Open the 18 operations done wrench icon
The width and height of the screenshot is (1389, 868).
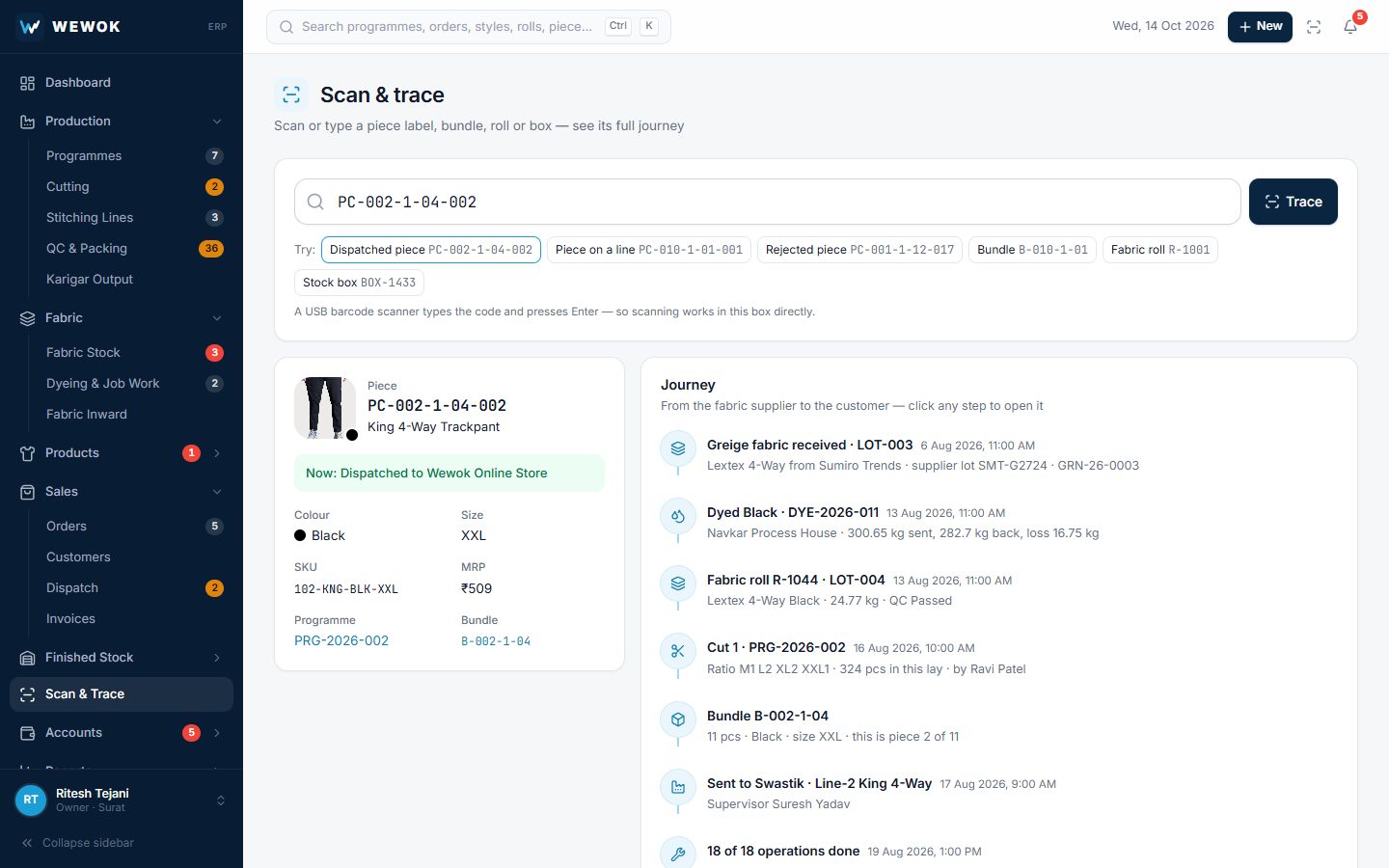[x=678, y=854]
